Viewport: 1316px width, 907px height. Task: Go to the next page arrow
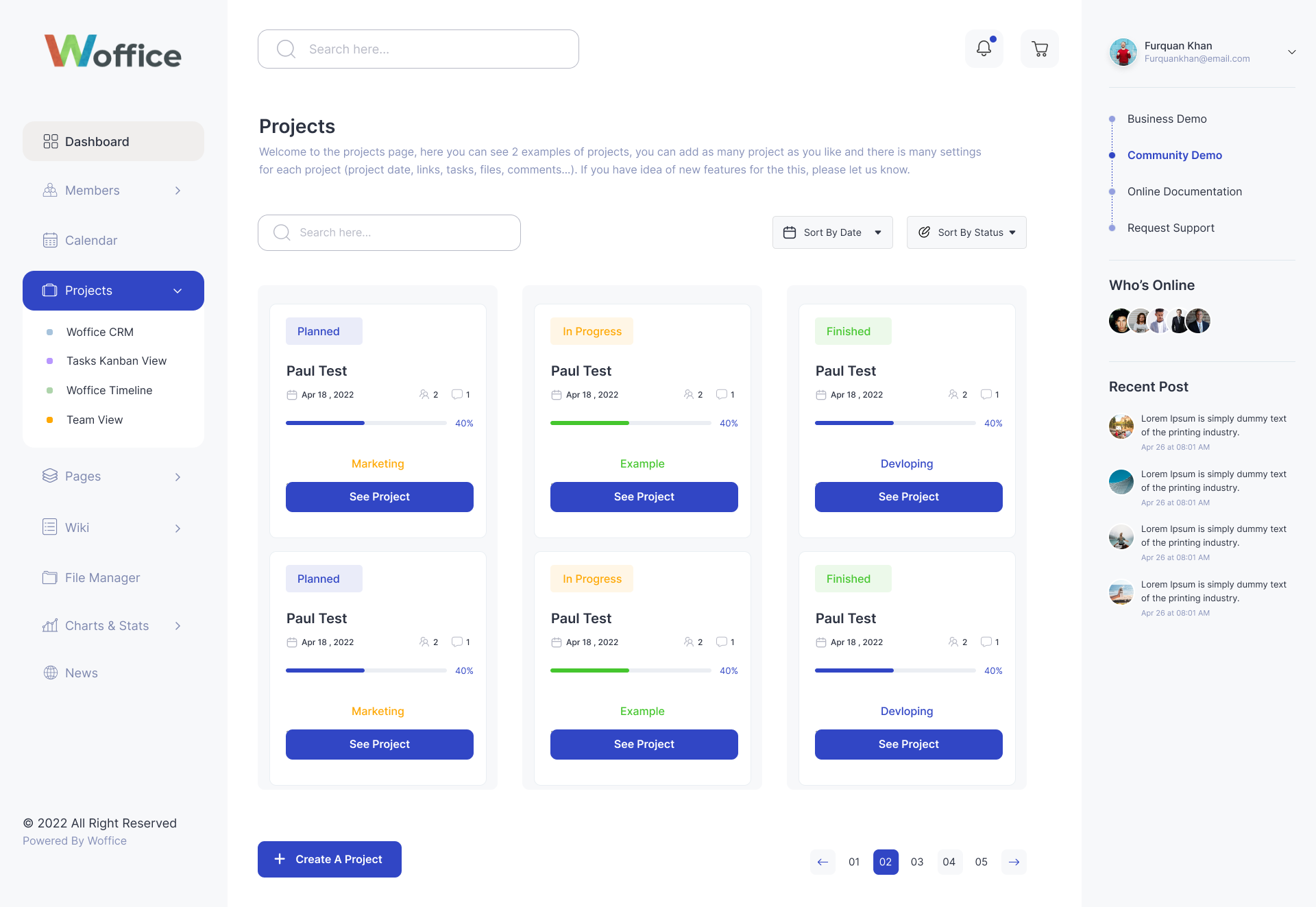[1014, 862]
